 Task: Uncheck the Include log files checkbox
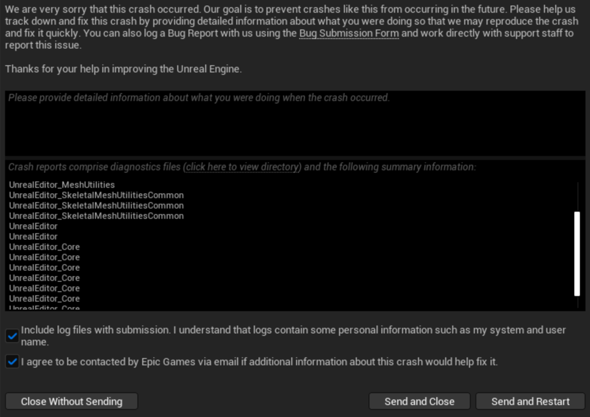coord(12,336)
